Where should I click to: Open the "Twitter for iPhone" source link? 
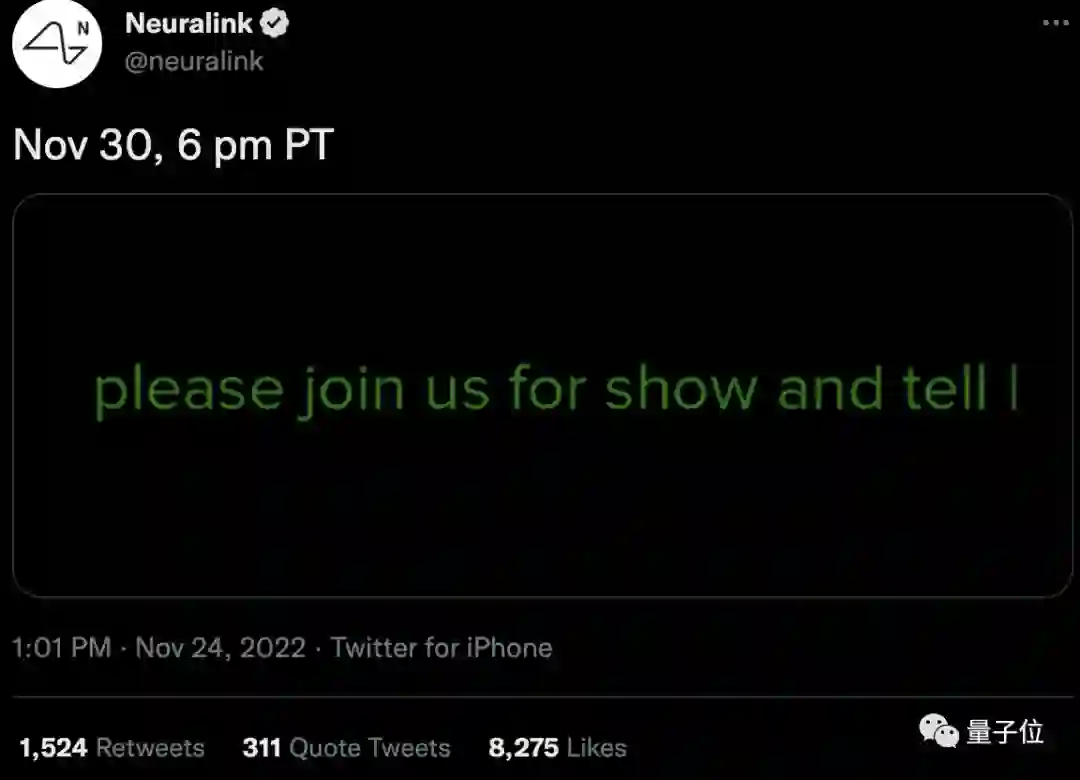tap(441, 648)
